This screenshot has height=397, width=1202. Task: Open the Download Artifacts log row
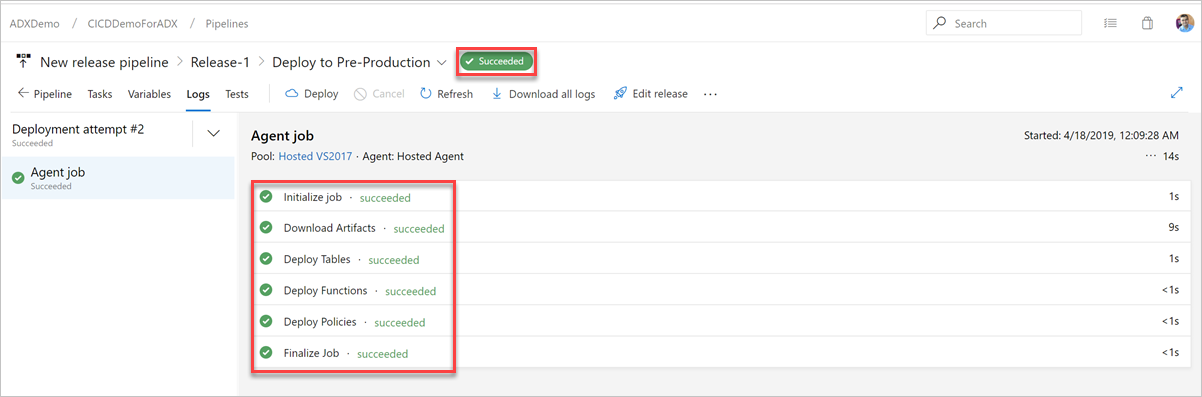(x=720, y=228)
